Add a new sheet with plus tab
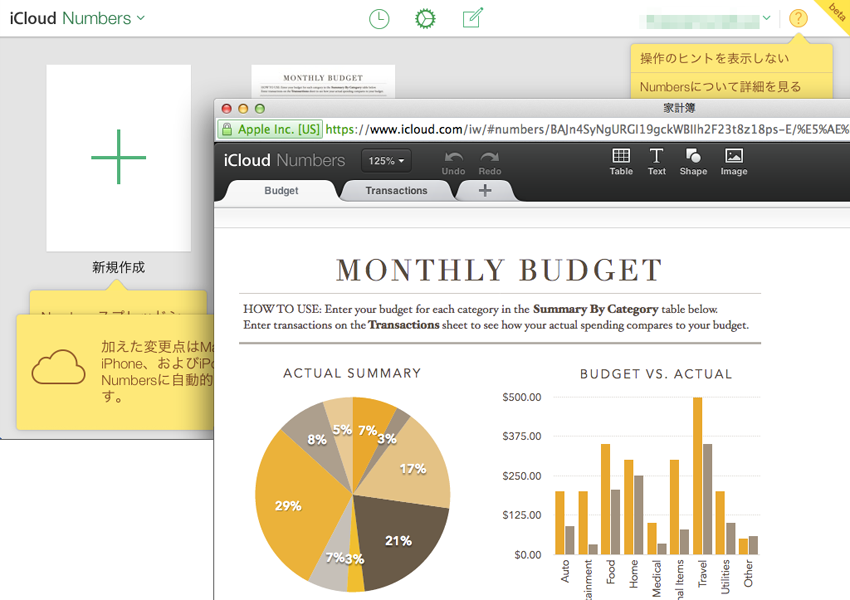This screenshot has height=600, width=850. click(485, 191)
